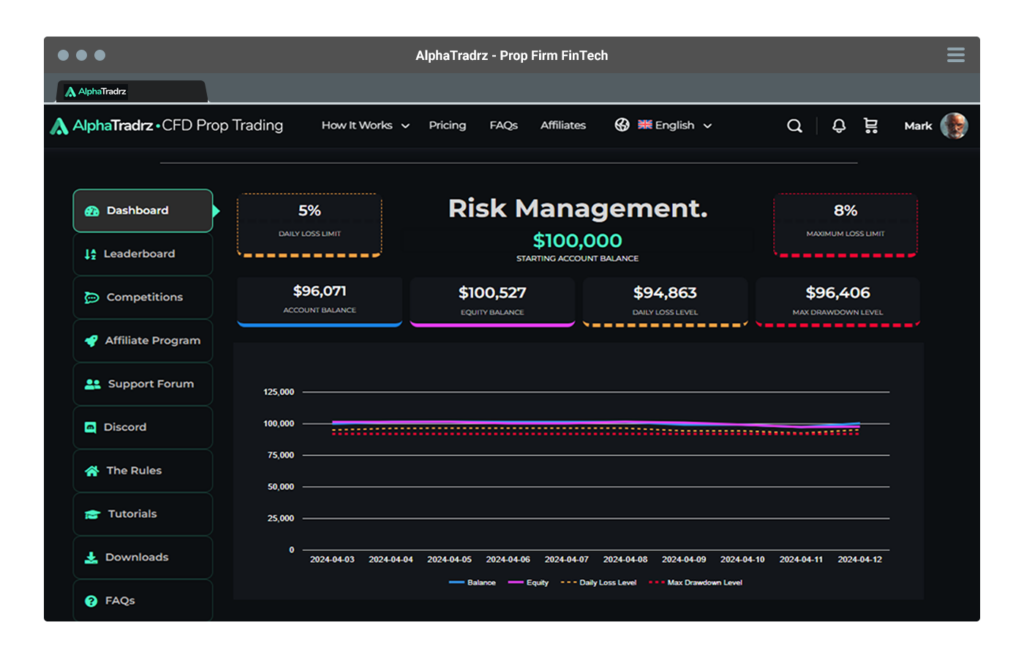The width and height of the screenshot is (1024, 658).
Task: Expand the browser hamburger menu
Action: coord(956,55)
